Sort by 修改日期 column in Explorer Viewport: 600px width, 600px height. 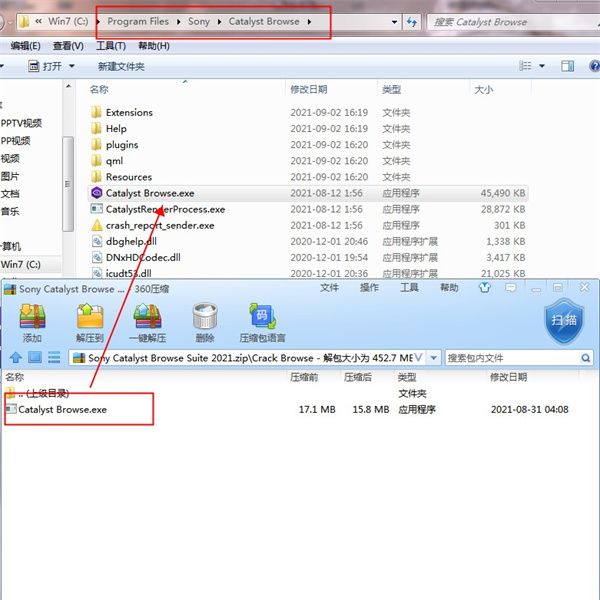click(308, 89)
